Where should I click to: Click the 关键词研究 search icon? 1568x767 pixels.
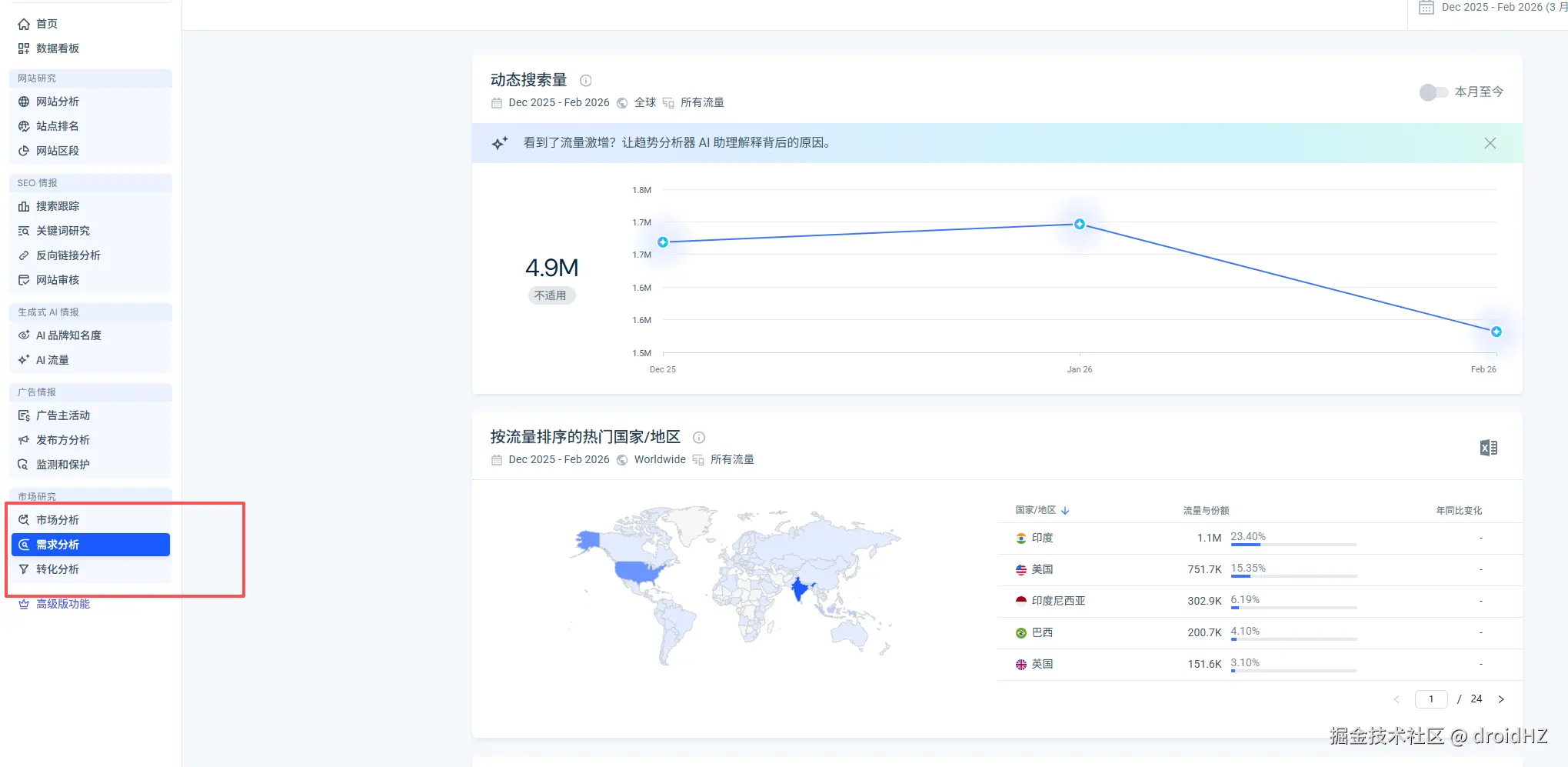tap(24, 231)
